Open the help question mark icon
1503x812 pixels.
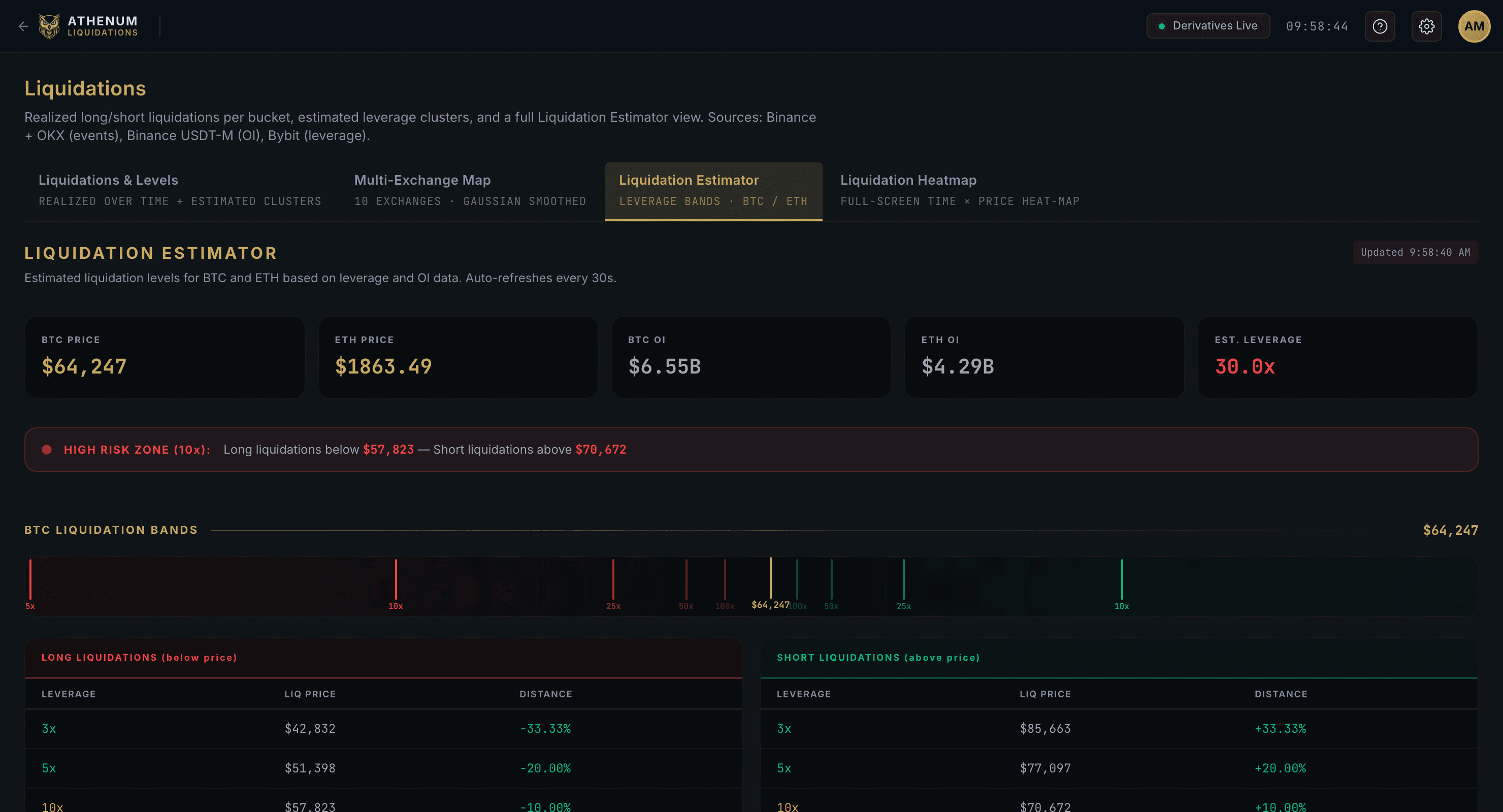coord(1380,26)
